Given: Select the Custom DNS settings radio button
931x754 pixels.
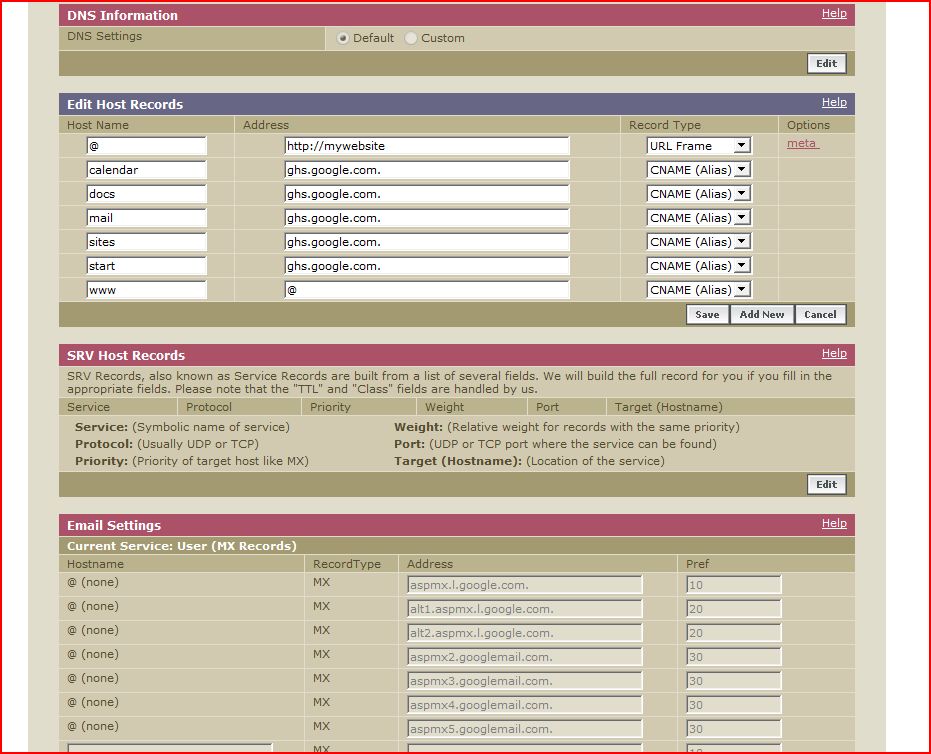Looking at the screenshot, I should 410,38.
